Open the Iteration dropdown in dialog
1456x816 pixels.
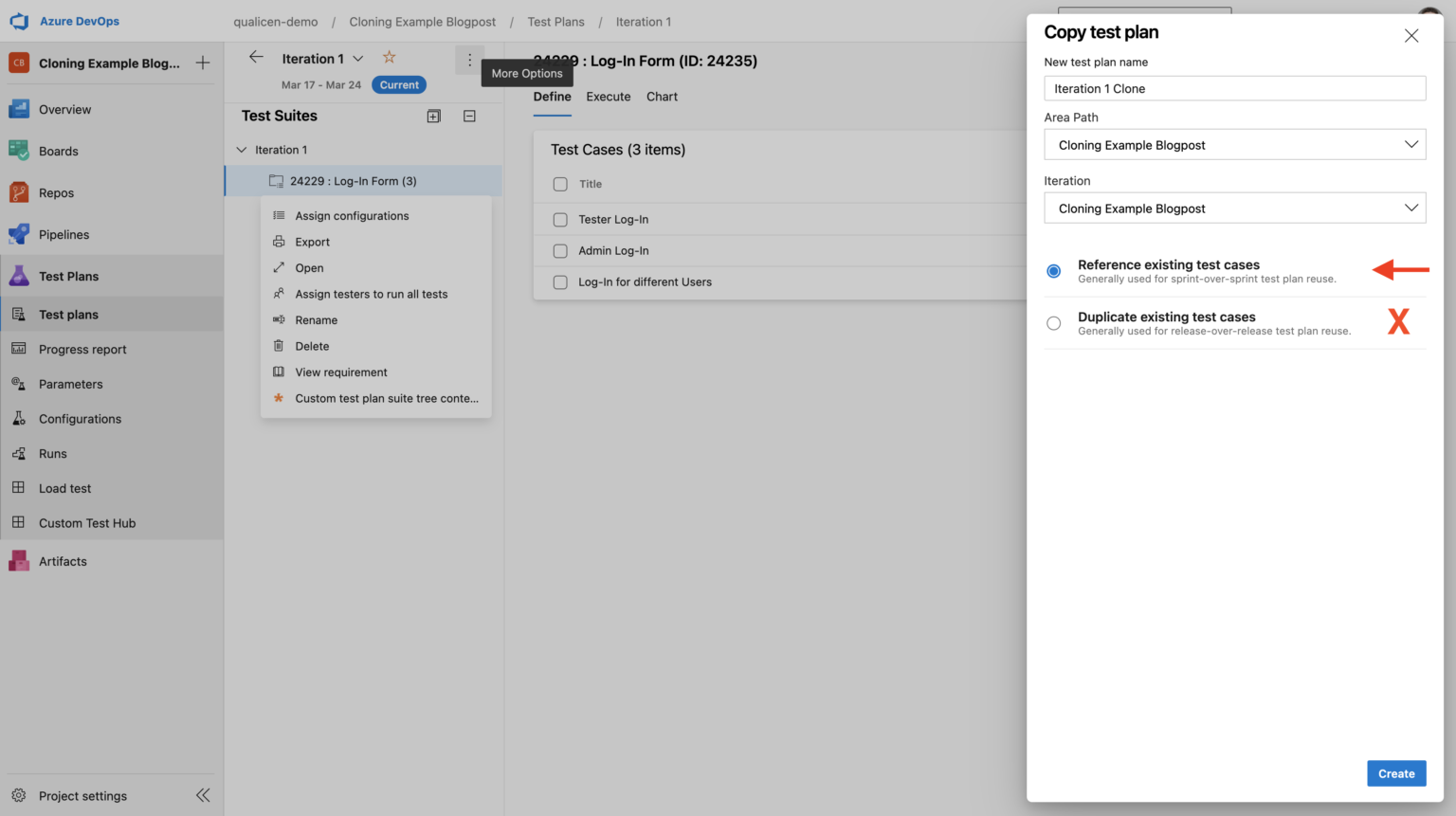[x=1234, y=209]
